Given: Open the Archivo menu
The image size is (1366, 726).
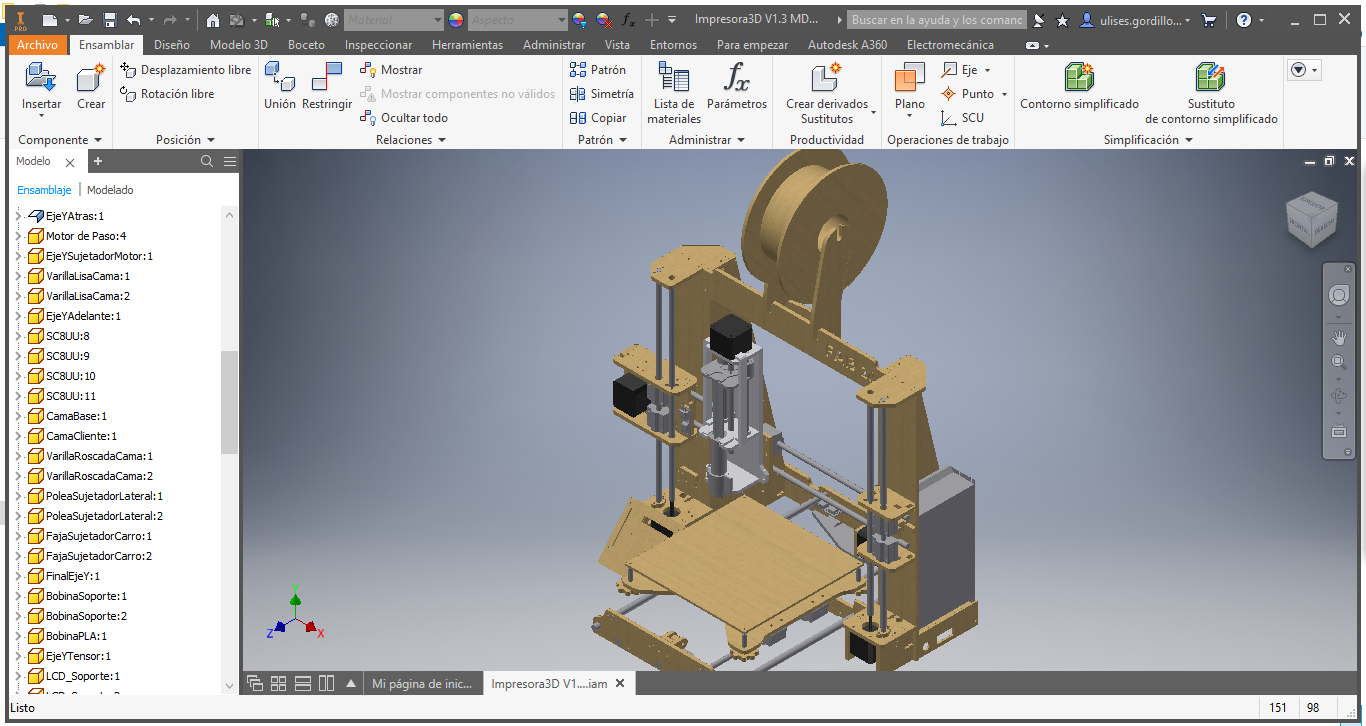Looking at the screenshot, I should 38,45.
